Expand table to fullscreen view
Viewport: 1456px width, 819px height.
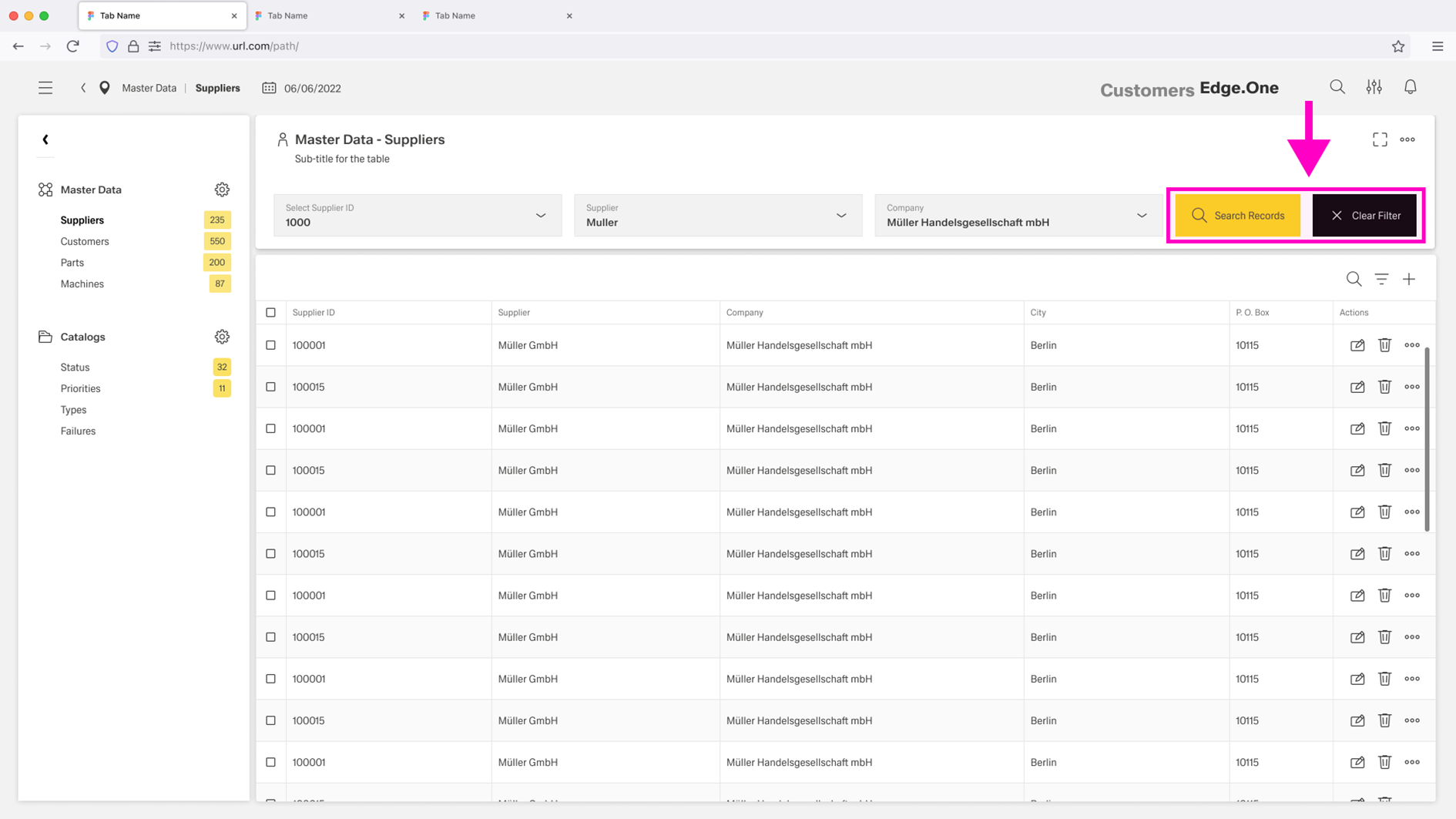1379,139
